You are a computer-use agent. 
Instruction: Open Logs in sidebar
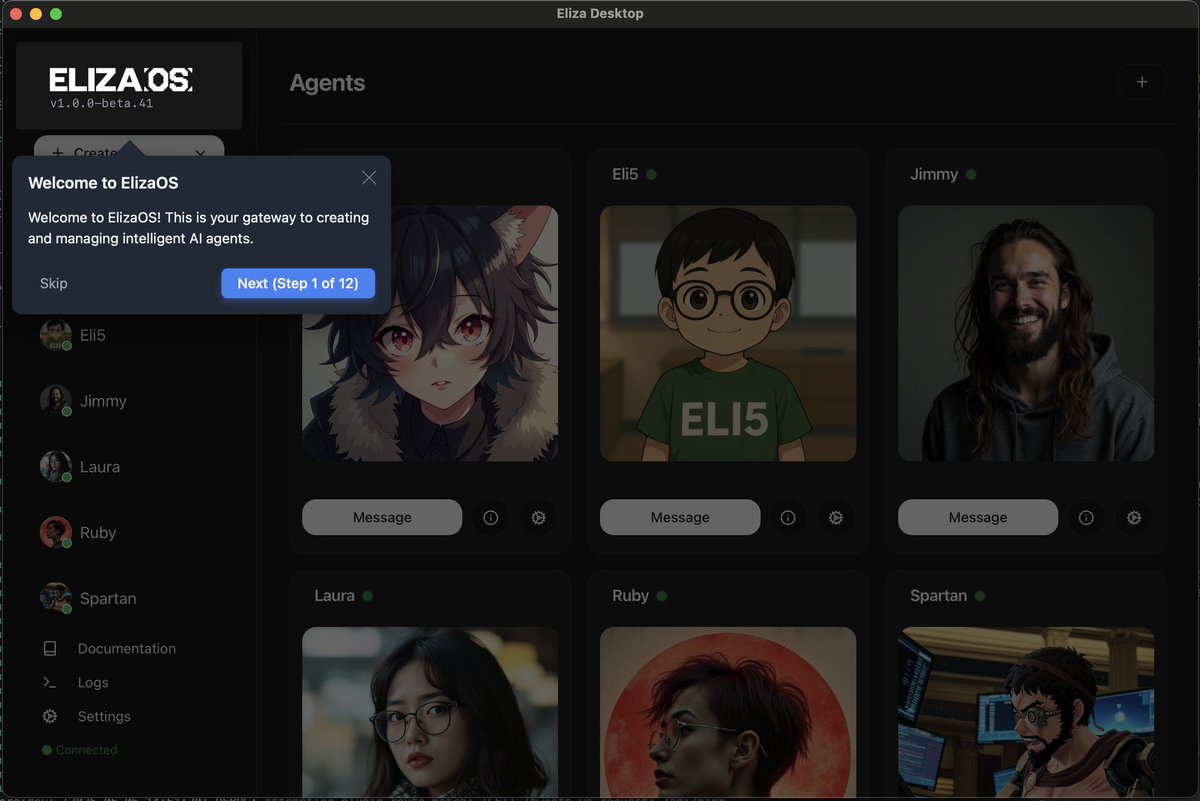[x=93, y=683]
